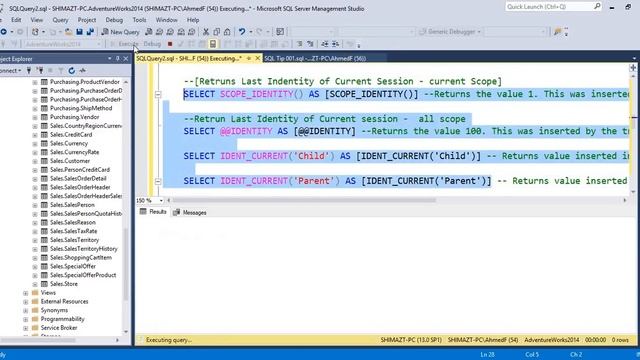Click the Connect Object Explorer plug icon

point(29,71)
